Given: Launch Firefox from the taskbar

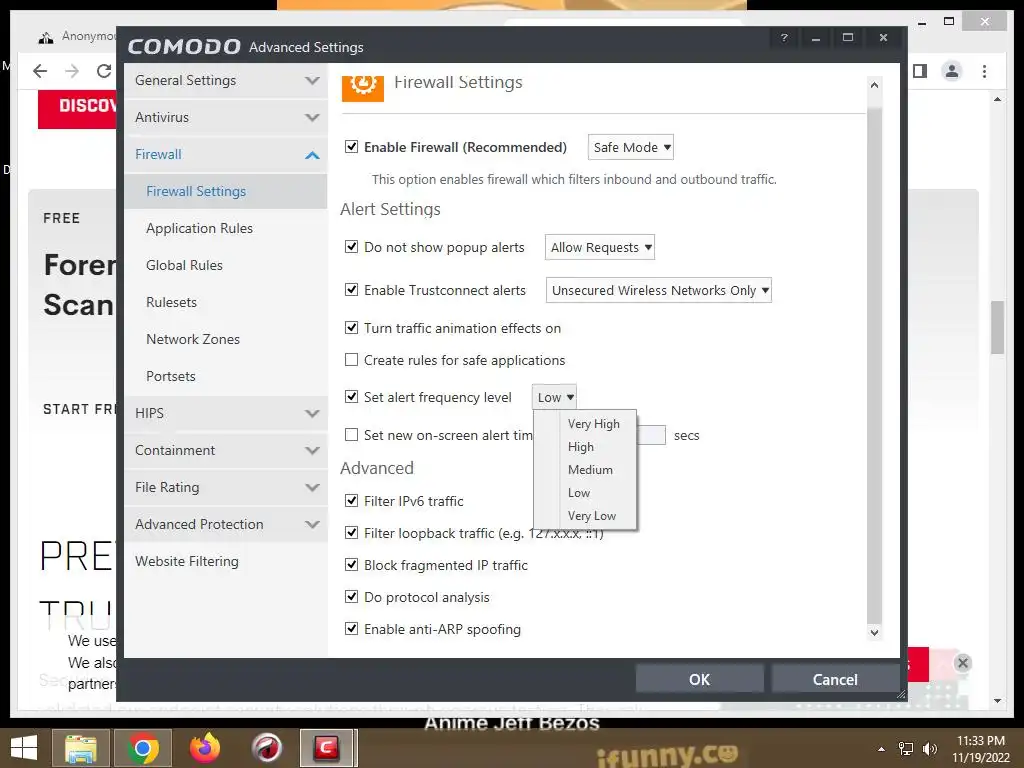Looking at the screenshot, I should tap(204, 748).
